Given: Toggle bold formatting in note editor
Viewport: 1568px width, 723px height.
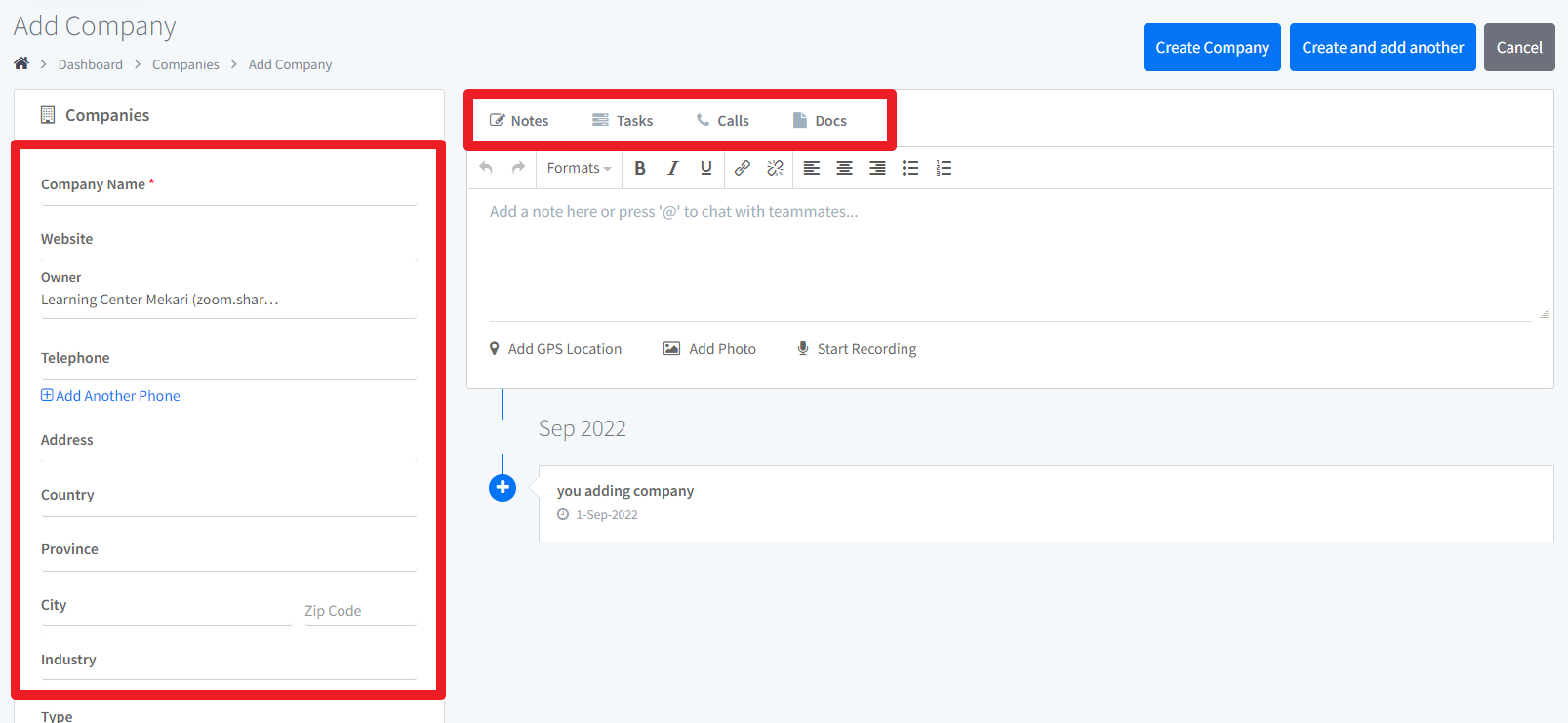Looking at the screenshot, I should (x=640, y=168).
